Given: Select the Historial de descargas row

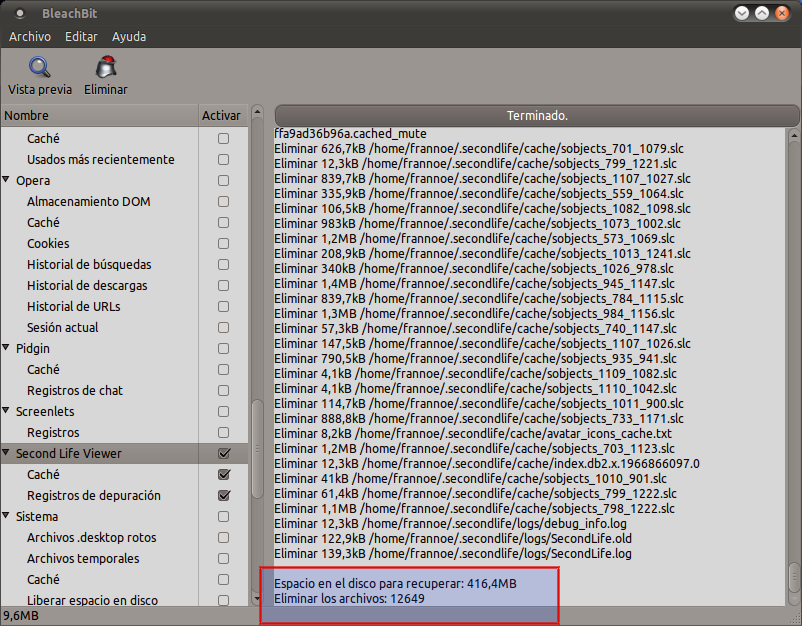Looking at the screenshot, I should (x=125, y=285).
